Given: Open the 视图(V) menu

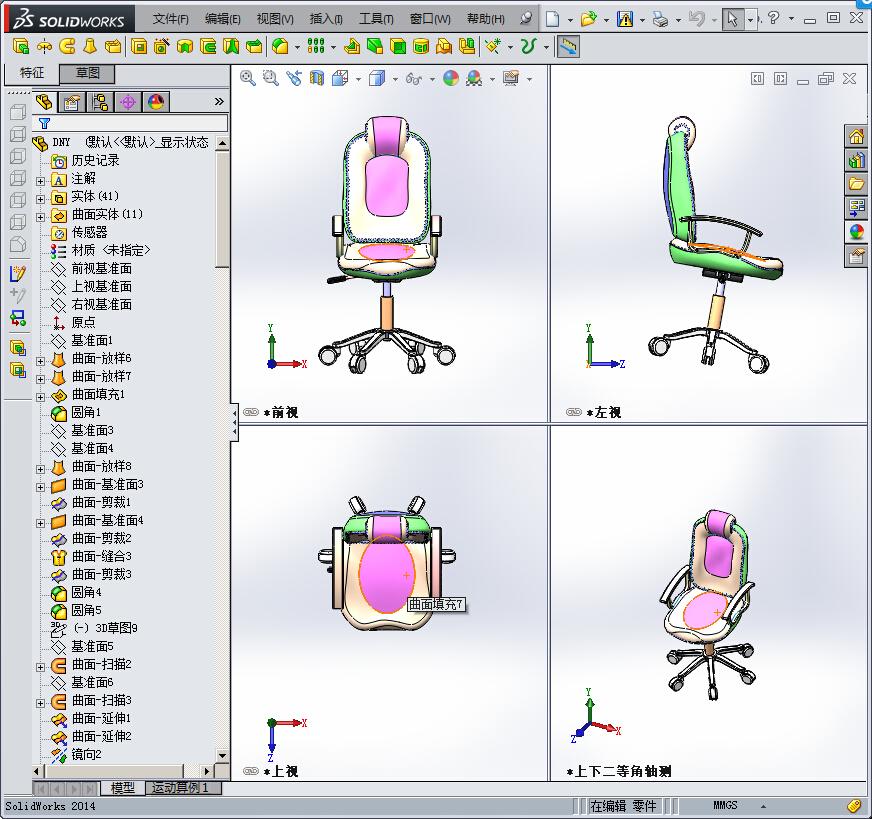Looking at the screenshot, I should coord(275,19).
